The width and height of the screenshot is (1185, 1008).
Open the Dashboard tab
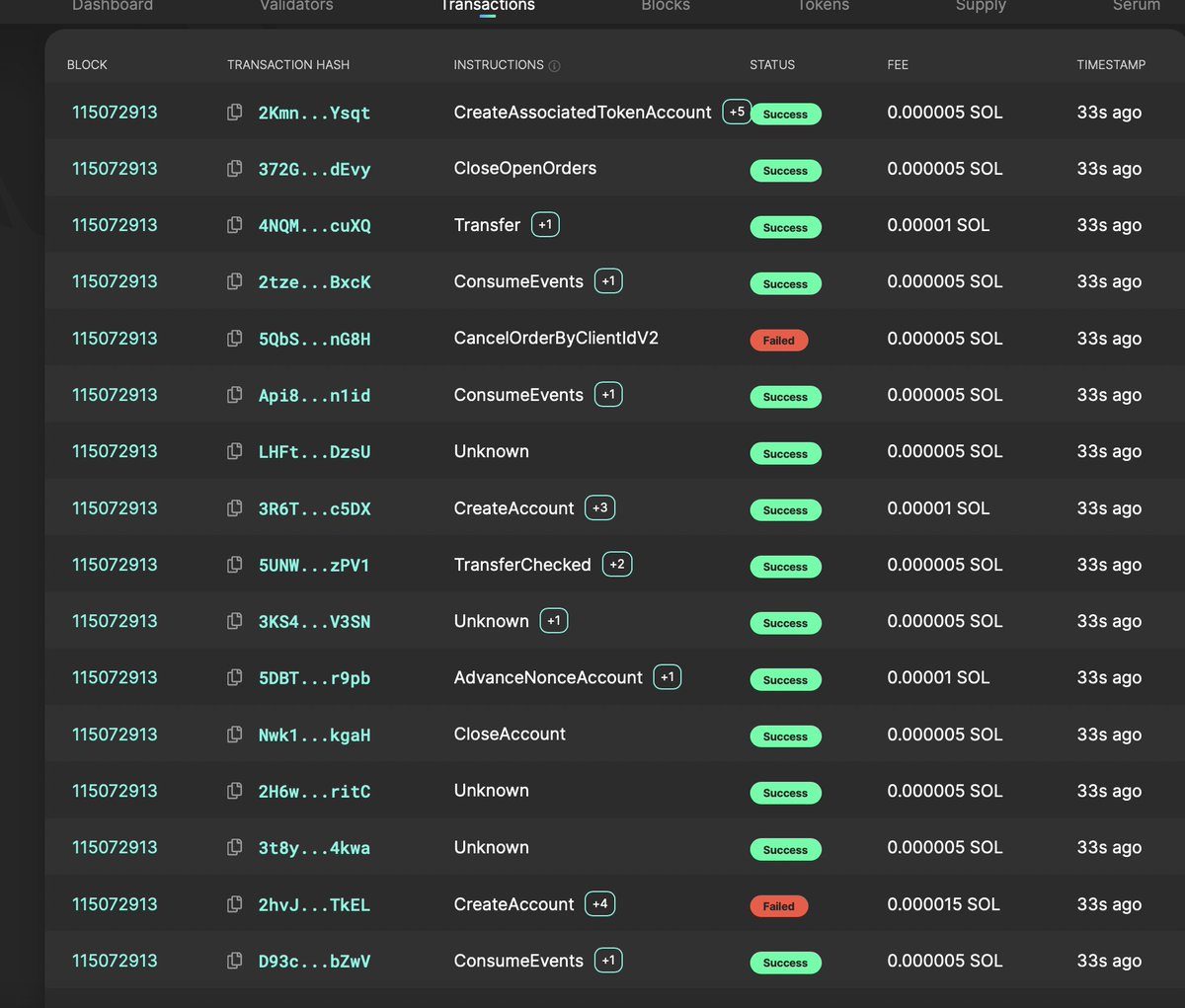click(113, 6)
